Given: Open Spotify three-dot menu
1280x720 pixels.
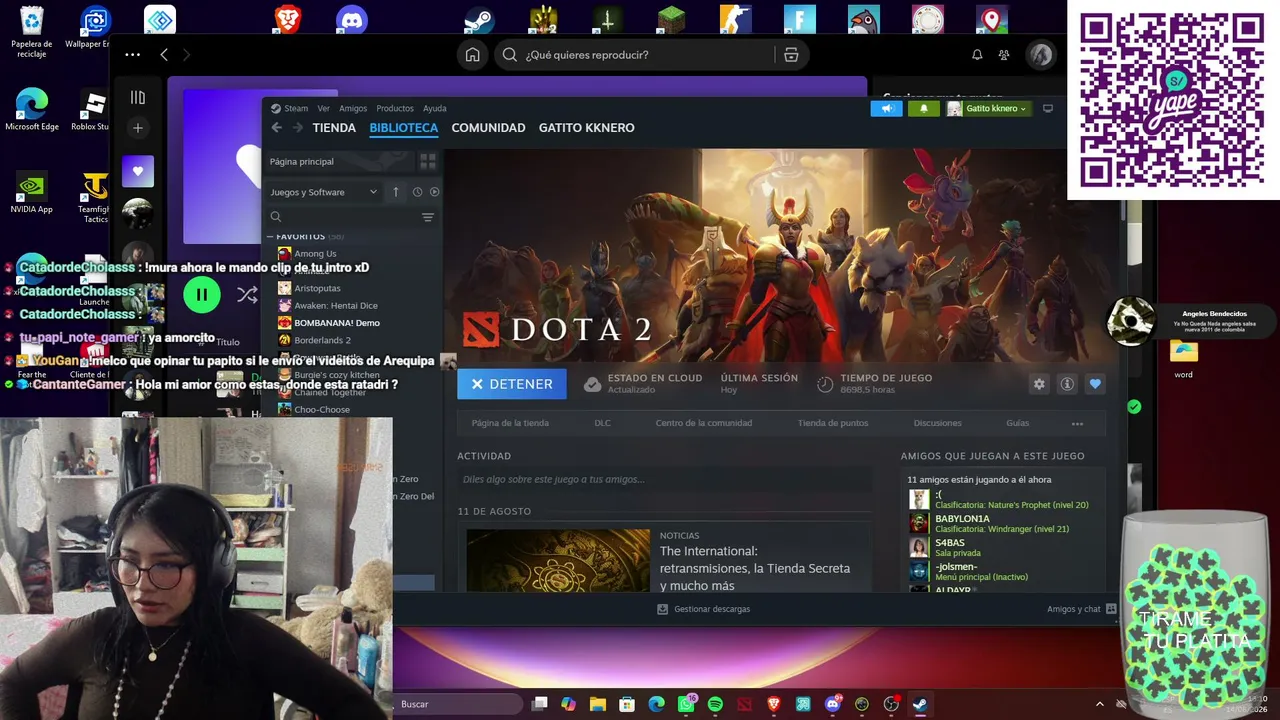Looking at the screenshot, I should [x=132, y=55].
